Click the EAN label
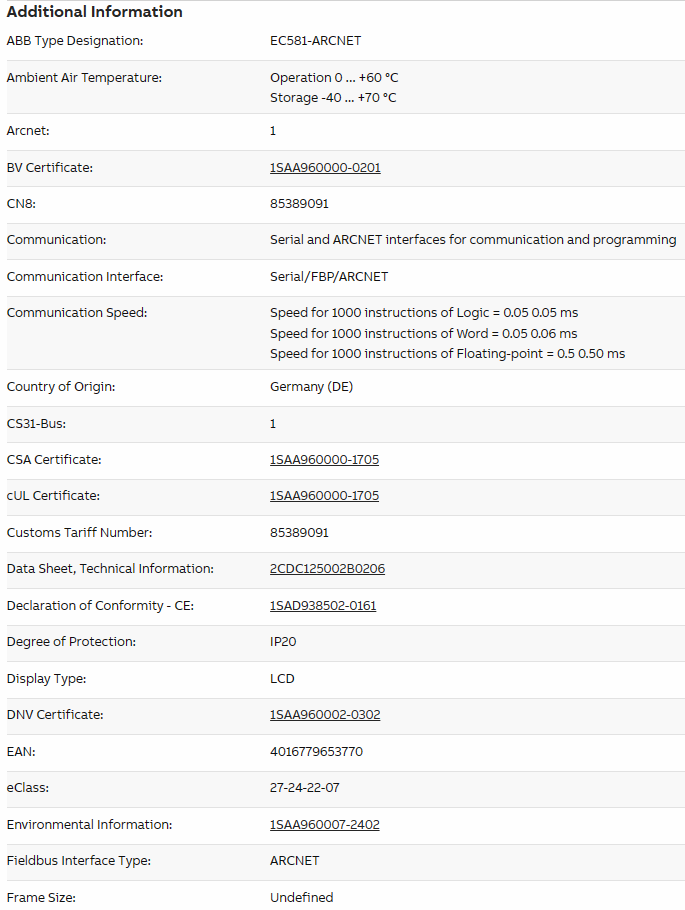685x910 pixels. point(21,752)
